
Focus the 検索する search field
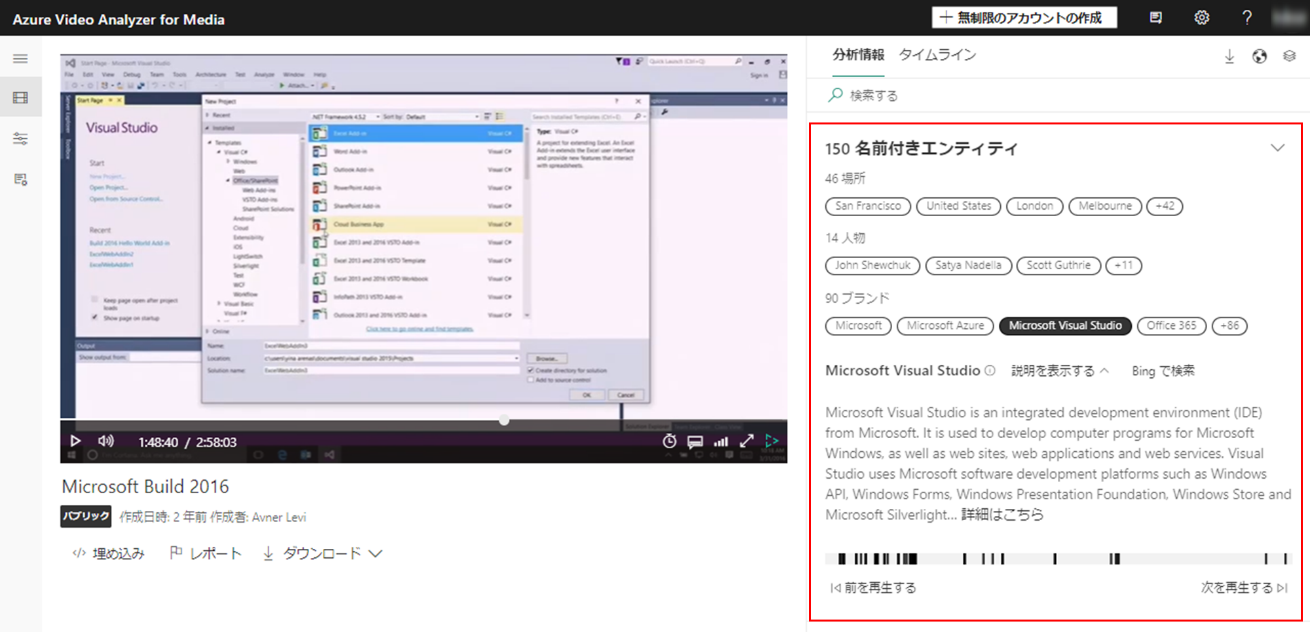1058,95
